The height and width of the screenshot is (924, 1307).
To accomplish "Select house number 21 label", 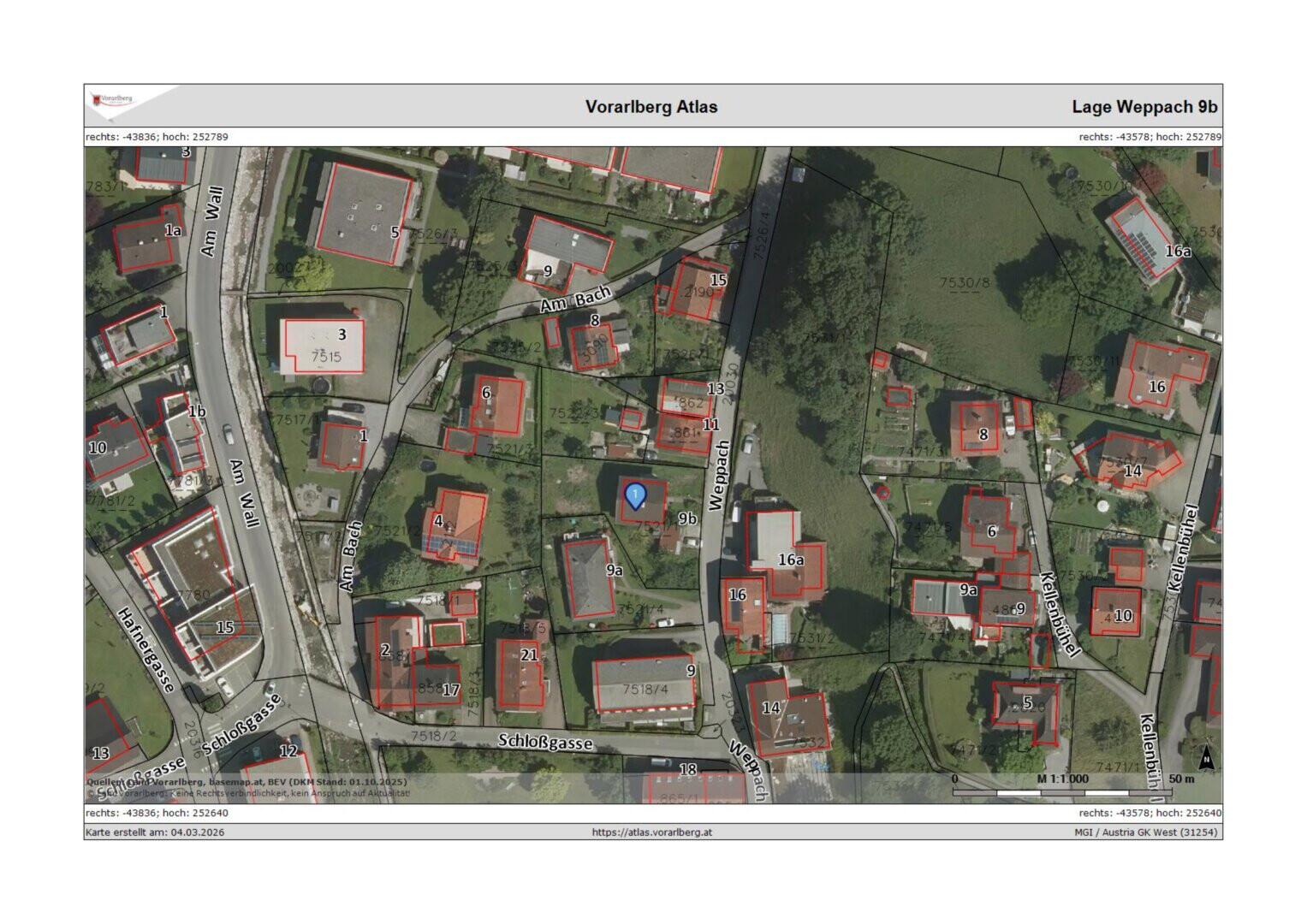I will (529, 654).
